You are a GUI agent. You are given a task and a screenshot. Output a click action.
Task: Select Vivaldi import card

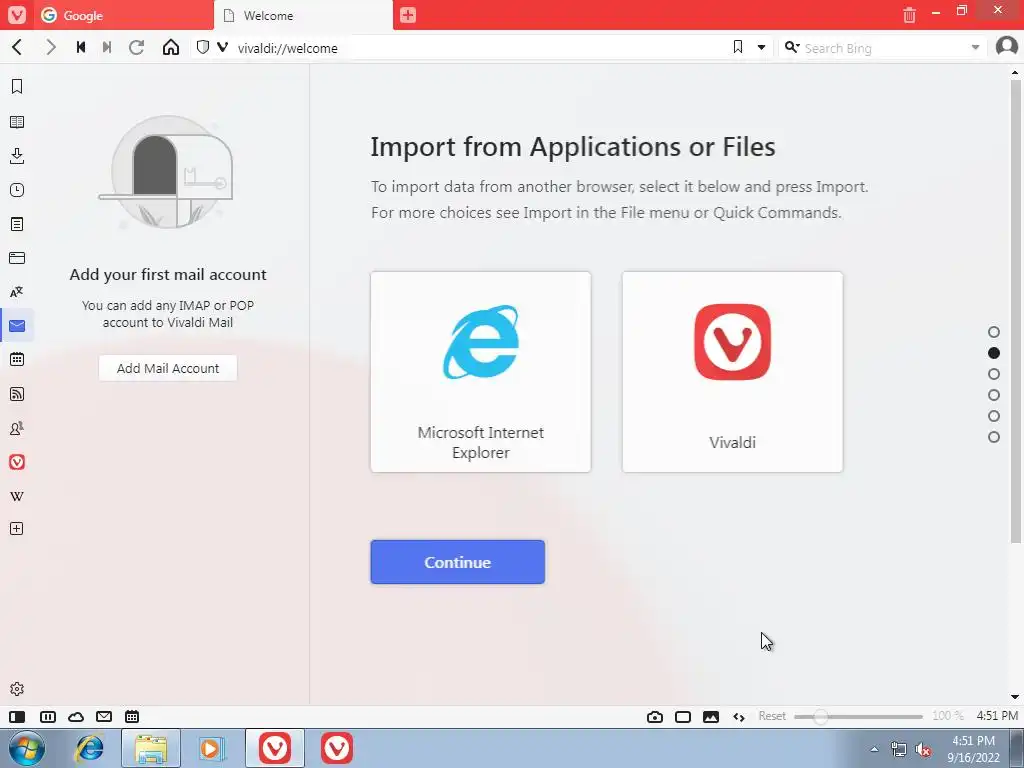tap(733, 372)
